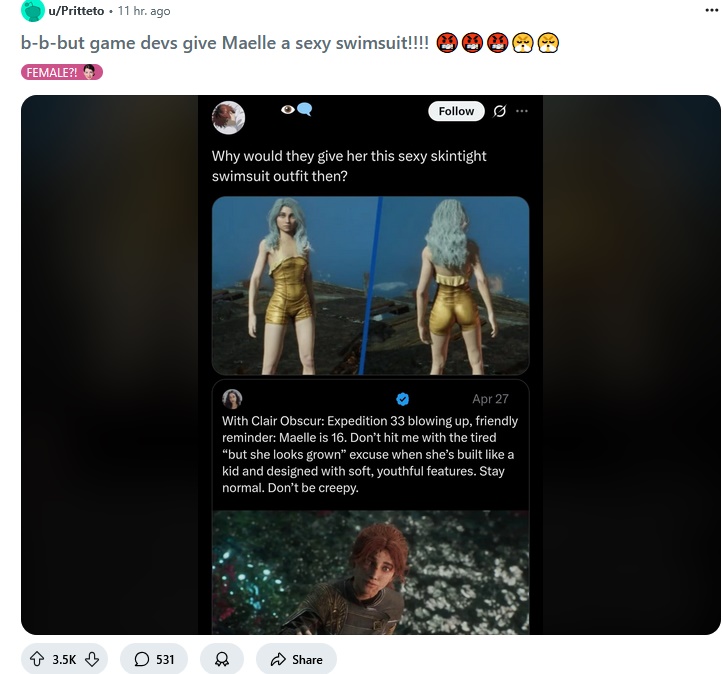723x674 pixels.
Task: Open the tweet's three-dot more menu
Action: click(x=522, y=111)
